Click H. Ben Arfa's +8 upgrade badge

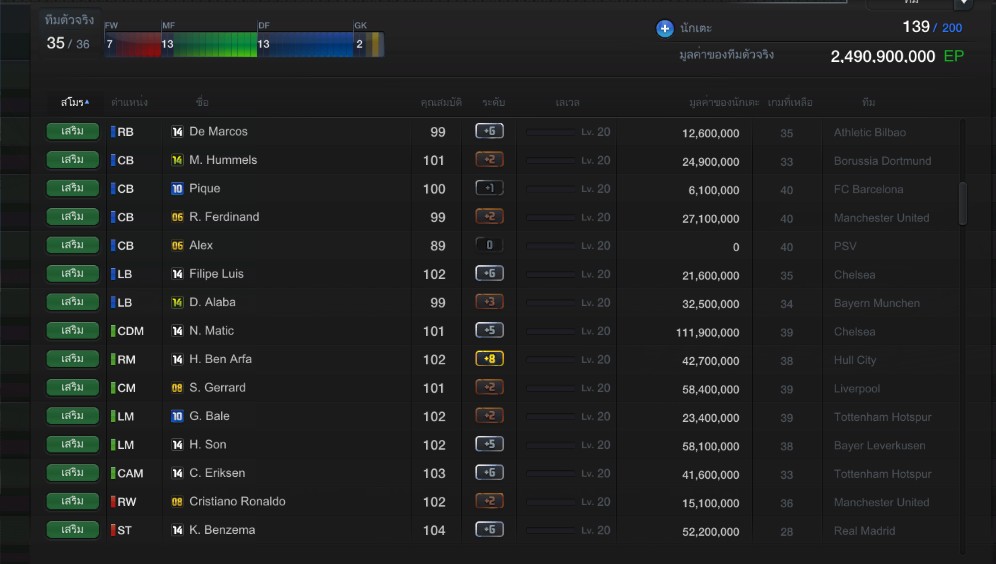[x=489, y=359]
